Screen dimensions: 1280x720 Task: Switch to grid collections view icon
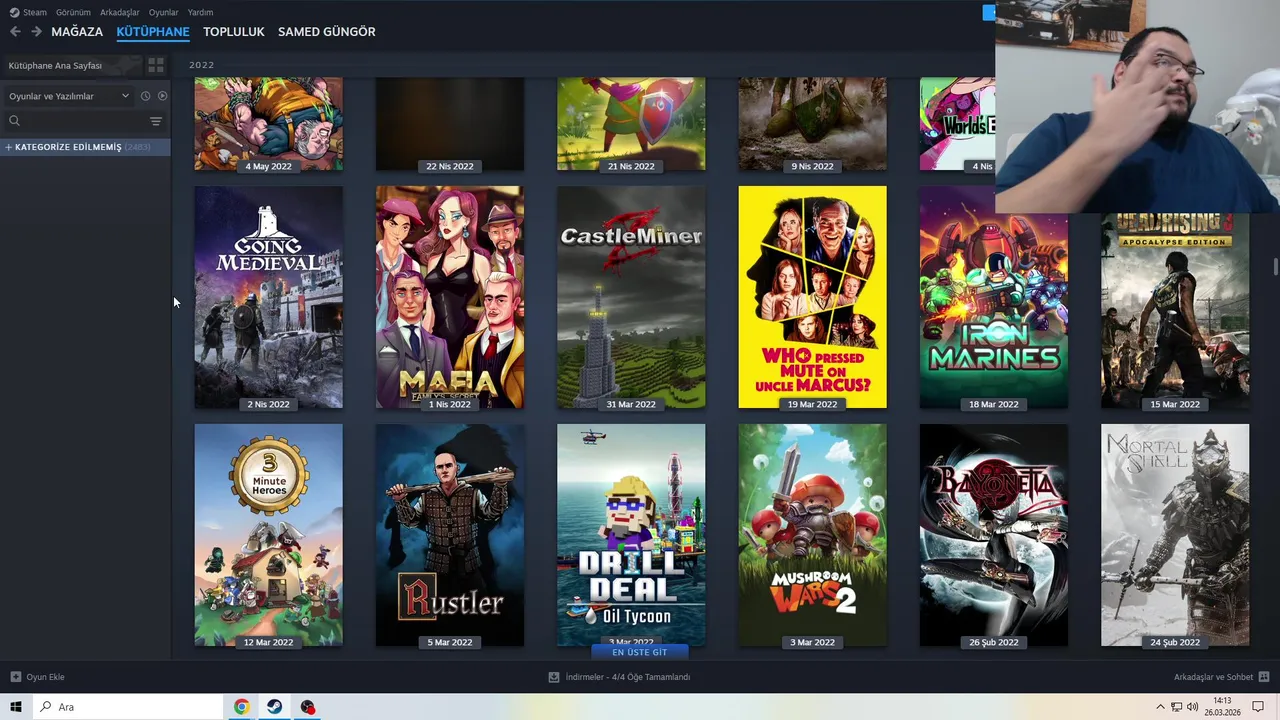tap(156, 65)
